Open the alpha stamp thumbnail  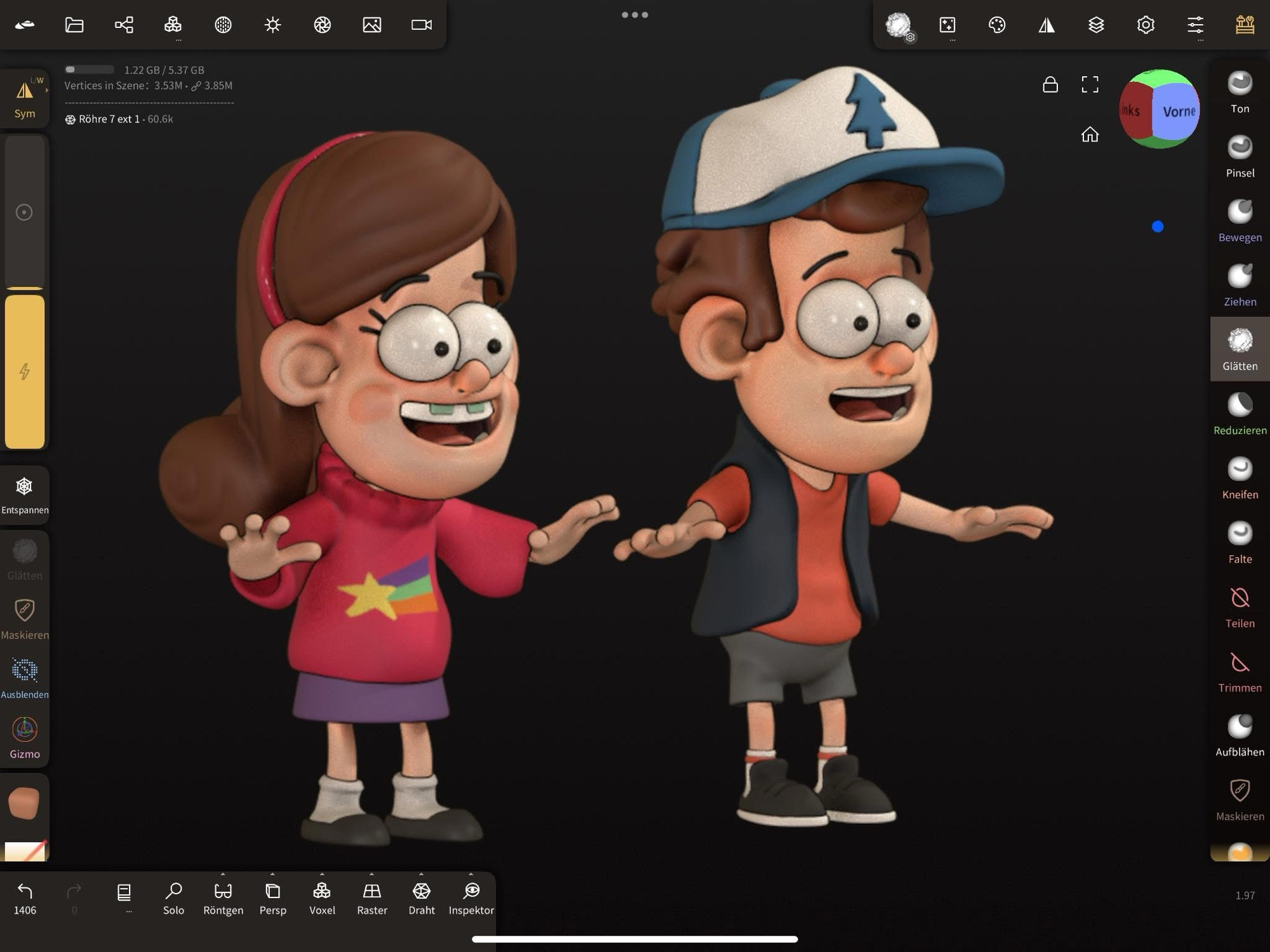[x=25, y=851]
